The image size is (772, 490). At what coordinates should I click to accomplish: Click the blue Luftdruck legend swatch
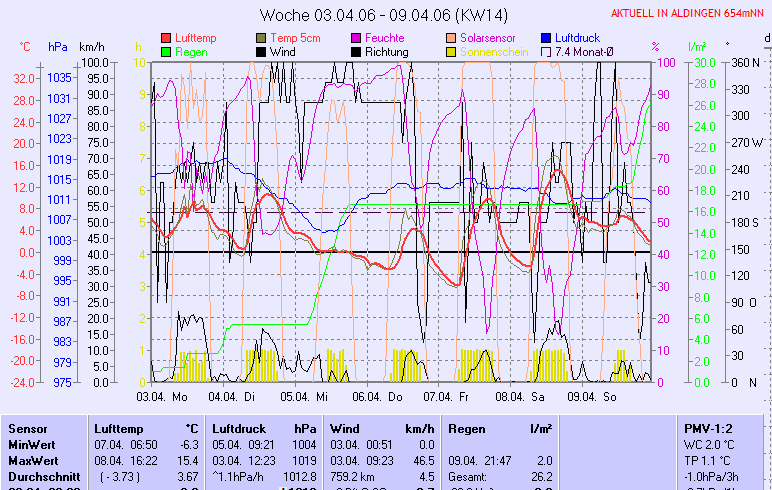tap(547, 38)
